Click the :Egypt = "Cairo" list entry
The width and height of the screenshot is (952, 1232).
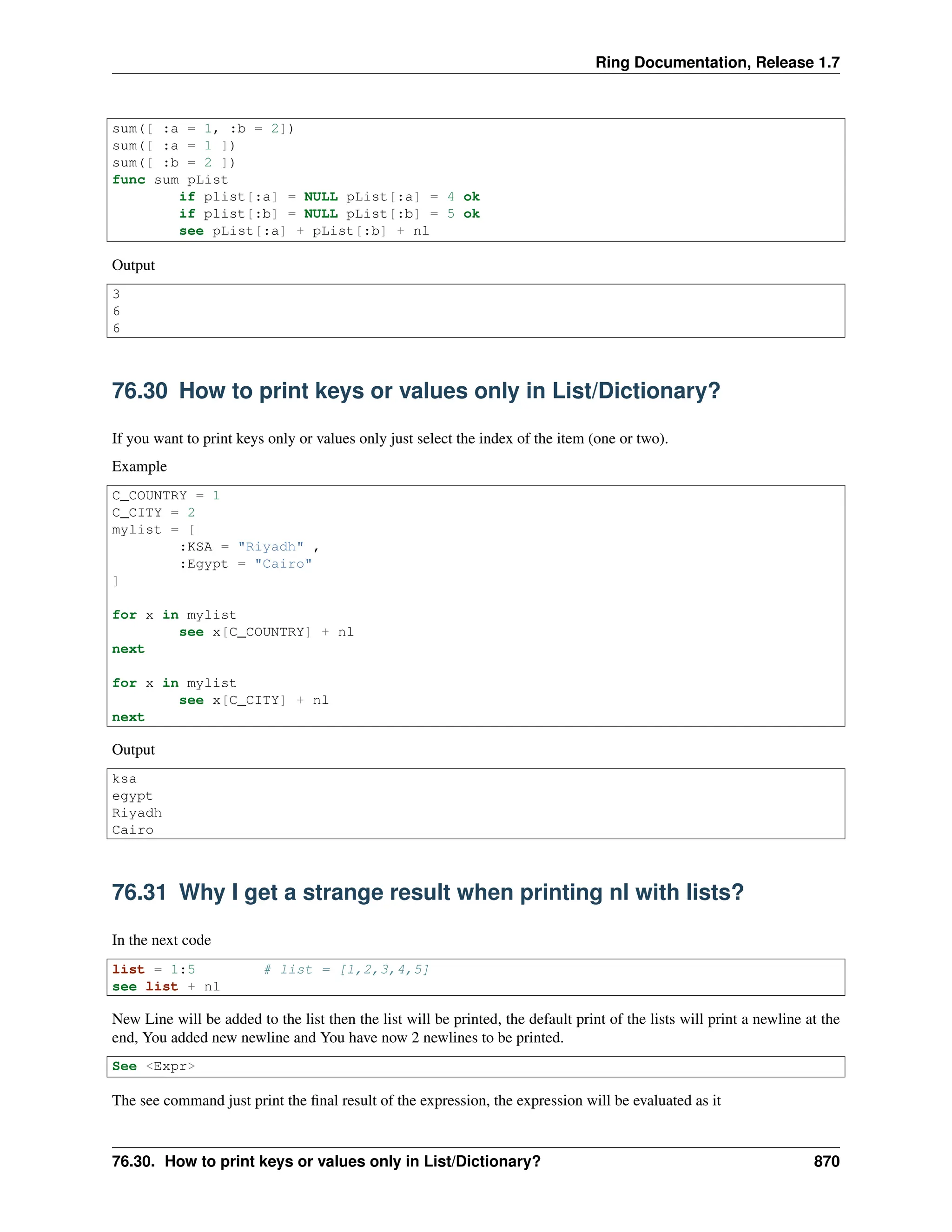[245, 563]
